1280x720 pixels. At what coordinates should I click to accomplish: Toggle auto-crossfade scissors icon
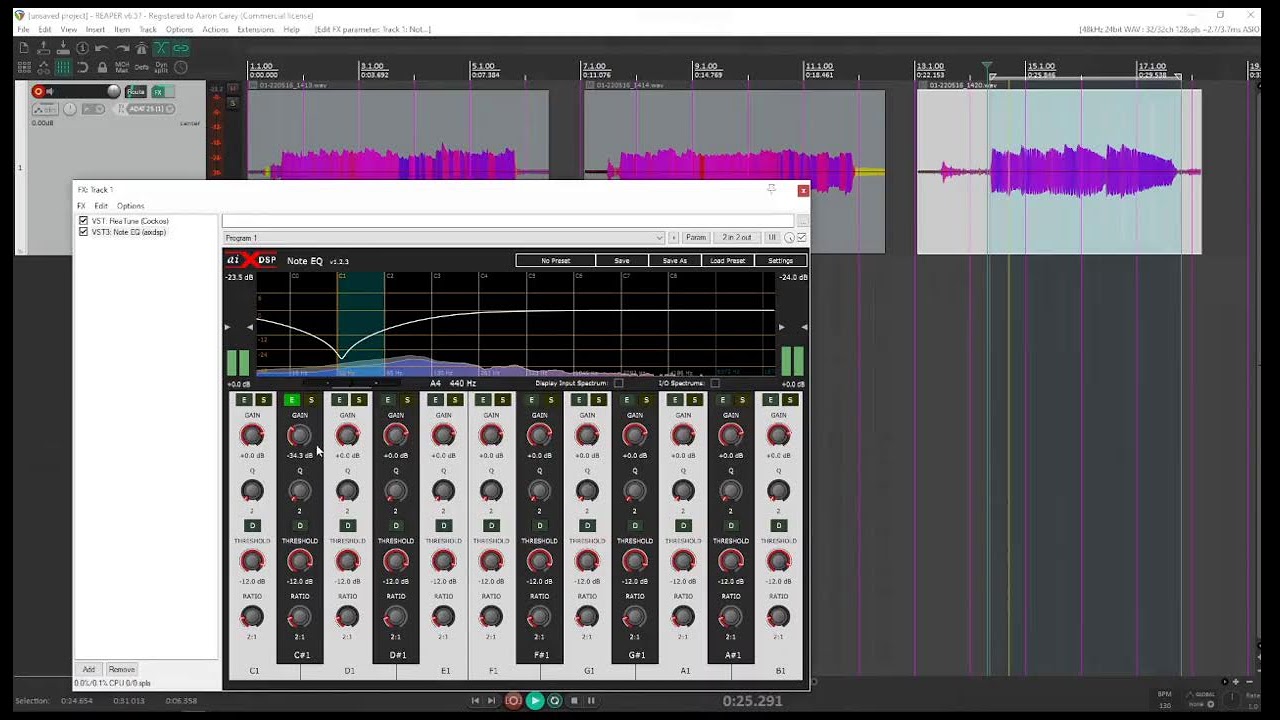[x=161, y=48]
